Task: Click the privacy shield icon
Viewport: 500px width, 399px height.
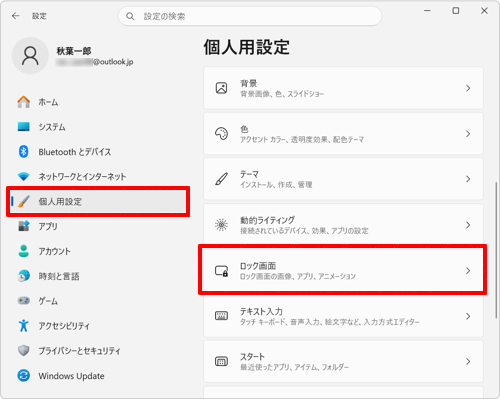Action: click(x=24, y=350)
